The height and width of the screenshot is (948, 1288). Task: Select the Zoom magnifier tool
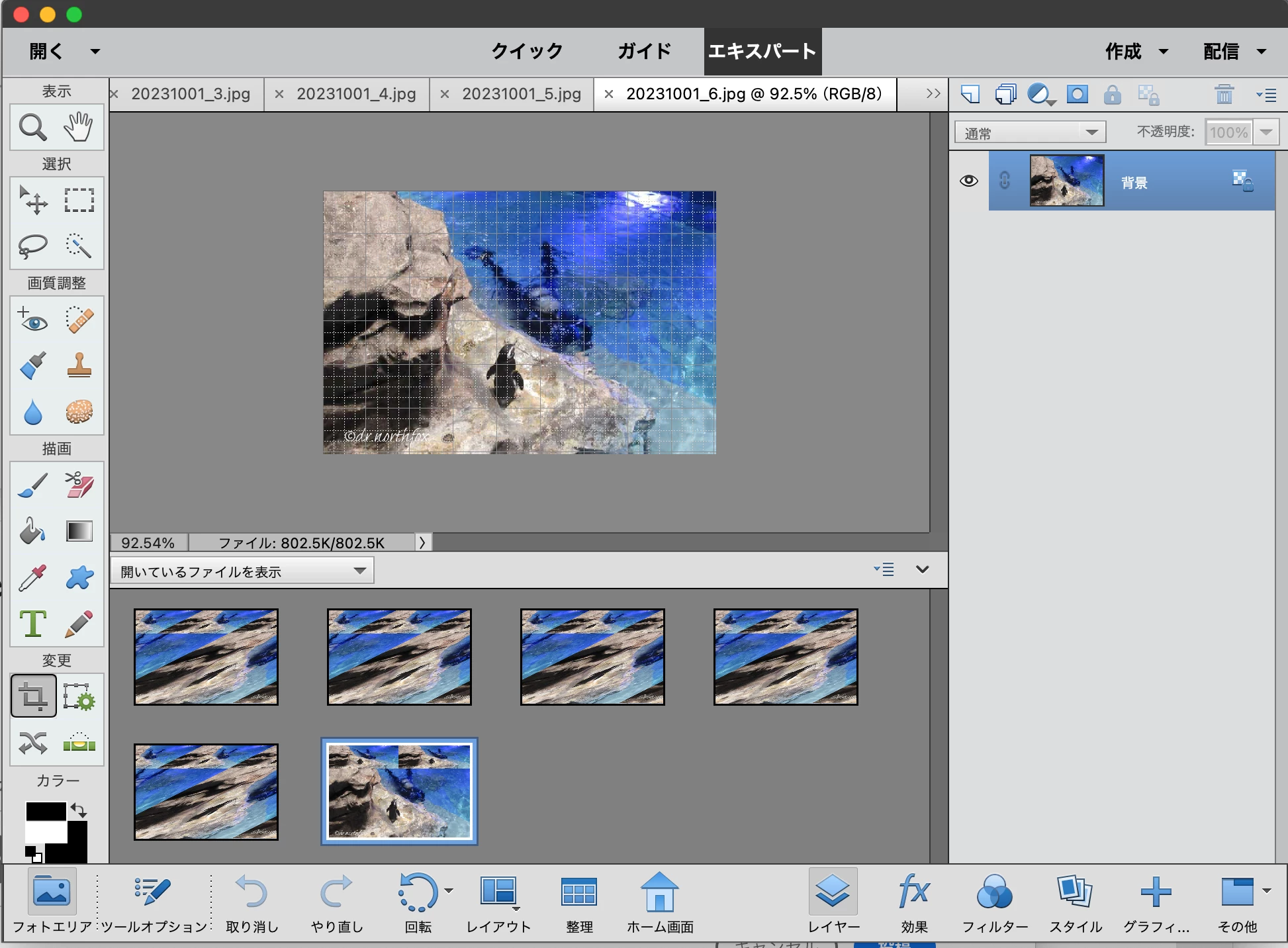32,127
